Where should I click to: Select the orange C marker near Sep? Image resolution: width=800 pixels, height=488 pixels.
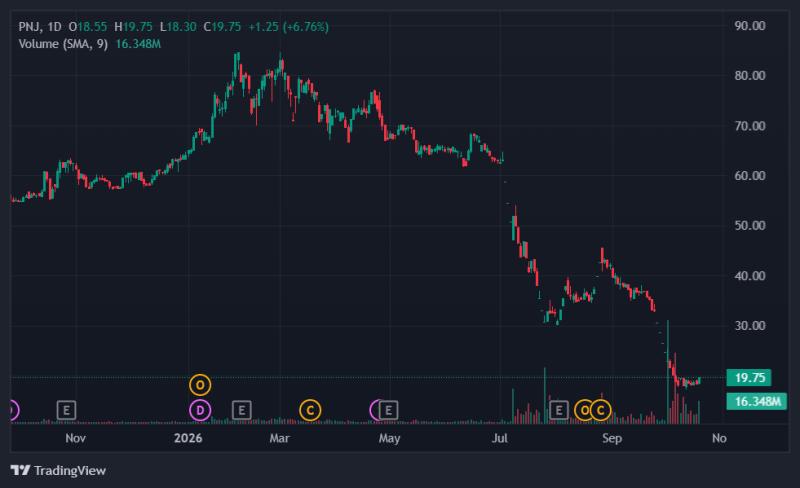(601, 410)
